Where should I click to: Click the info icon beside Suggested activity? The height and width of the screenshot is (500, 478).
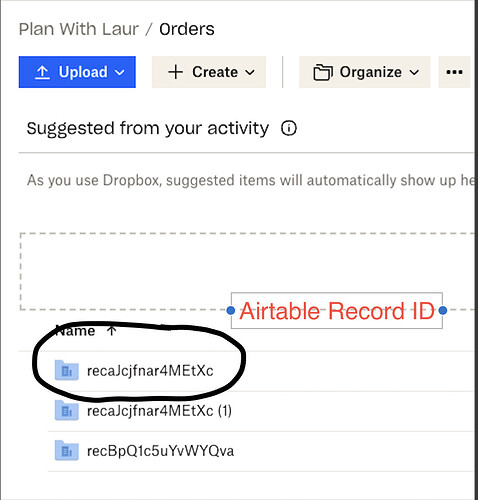click(x=289, y=128)
